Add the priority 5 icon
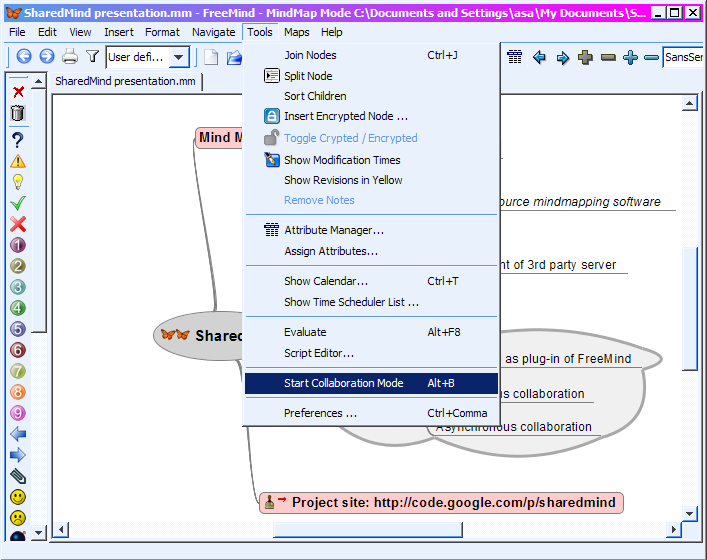 18,329
